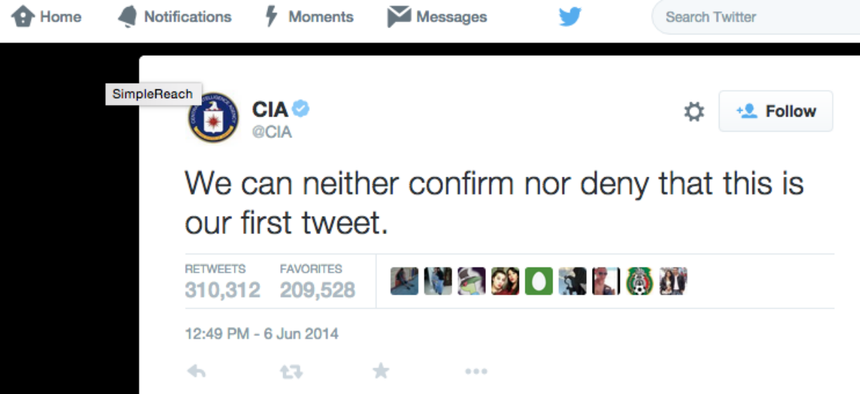The width and height of the screenshot is (860, 394).
Task: Follow the CIA account
Action: (776, 111)
